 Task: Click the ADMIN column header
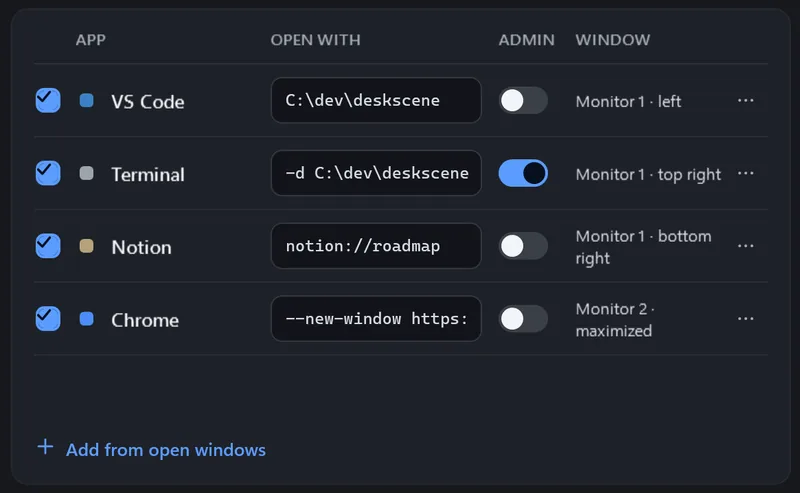pyautogui.click(x=526, y=40)
